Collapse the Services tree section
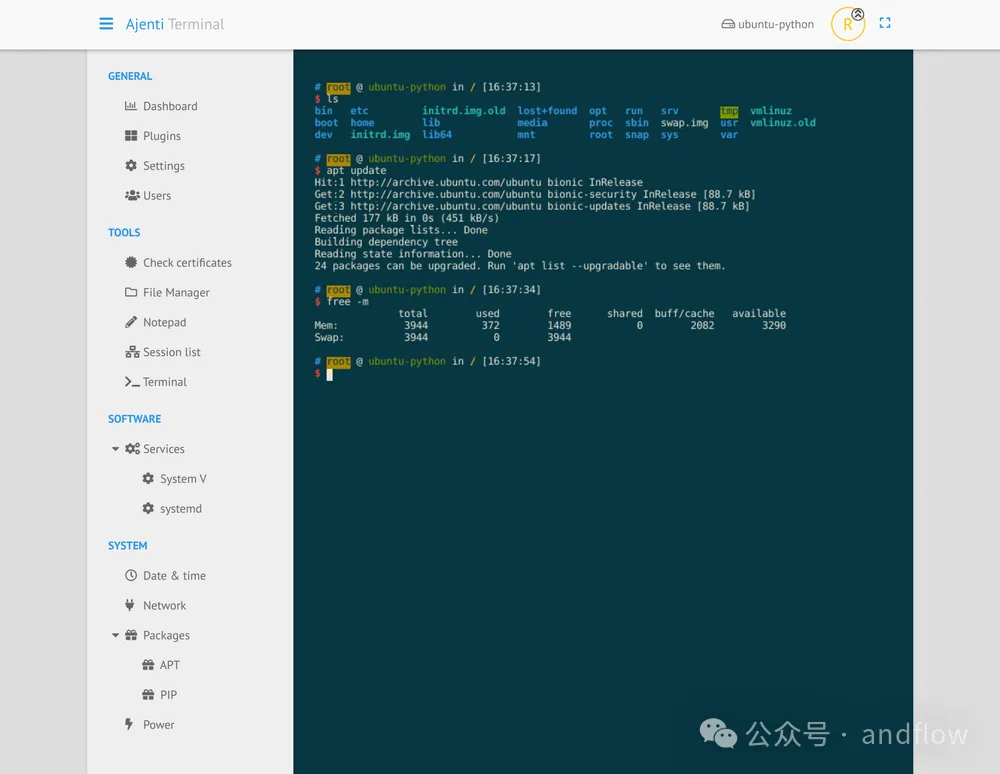 coord(116,450)
